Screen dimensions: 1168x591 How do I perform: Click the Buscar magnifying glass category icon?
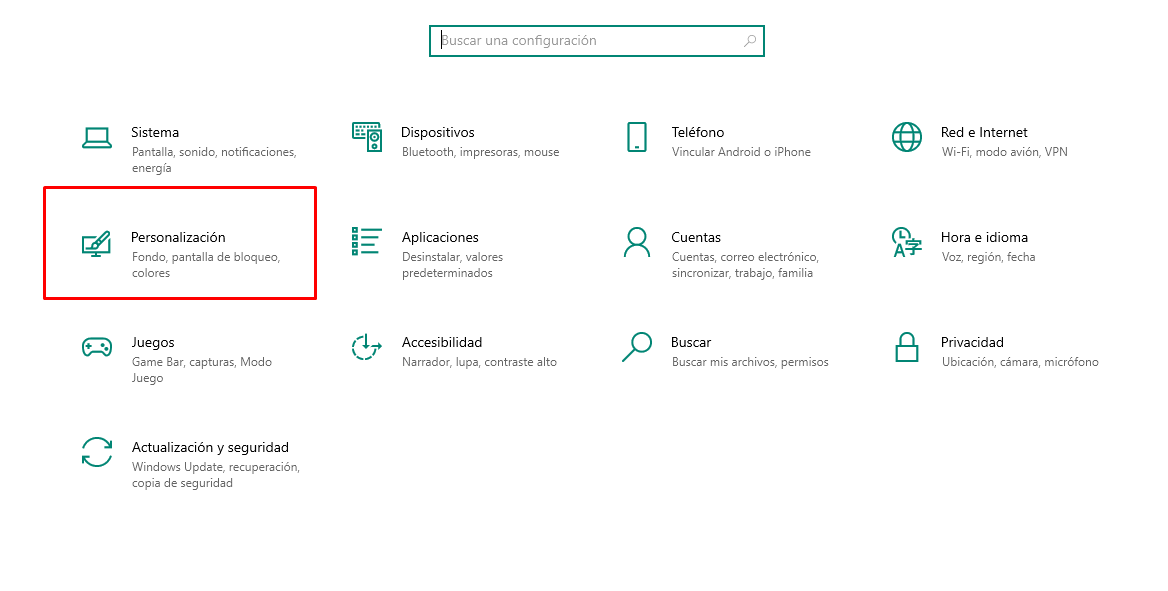[636, 347]
